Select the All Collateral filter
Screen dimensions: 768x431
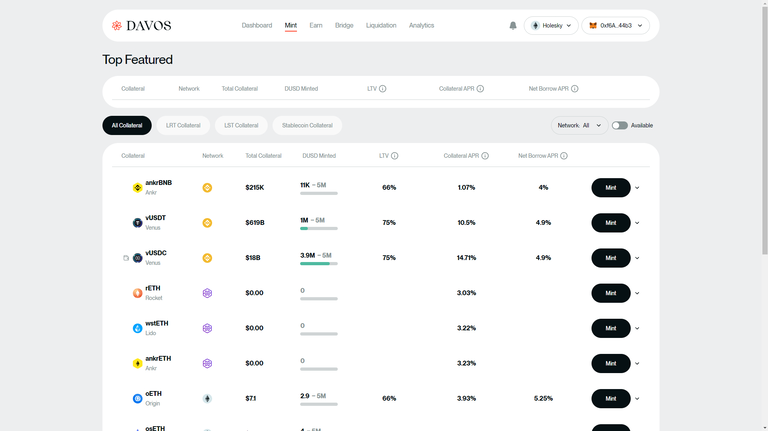click(x=127, y=125)
